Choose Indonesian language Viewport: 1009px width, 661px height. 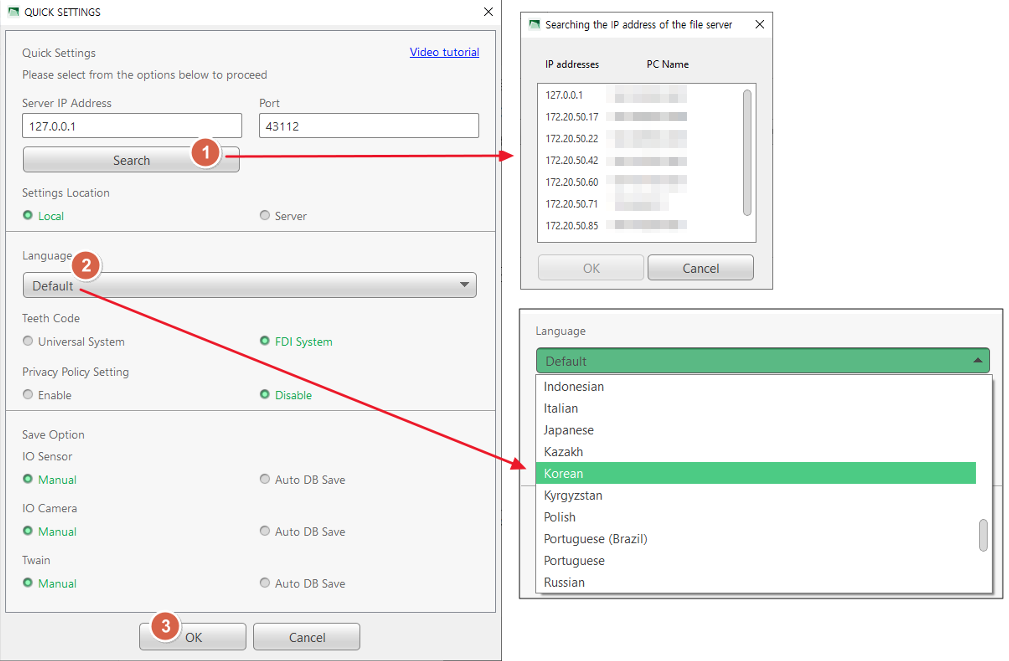pos(755,387)
